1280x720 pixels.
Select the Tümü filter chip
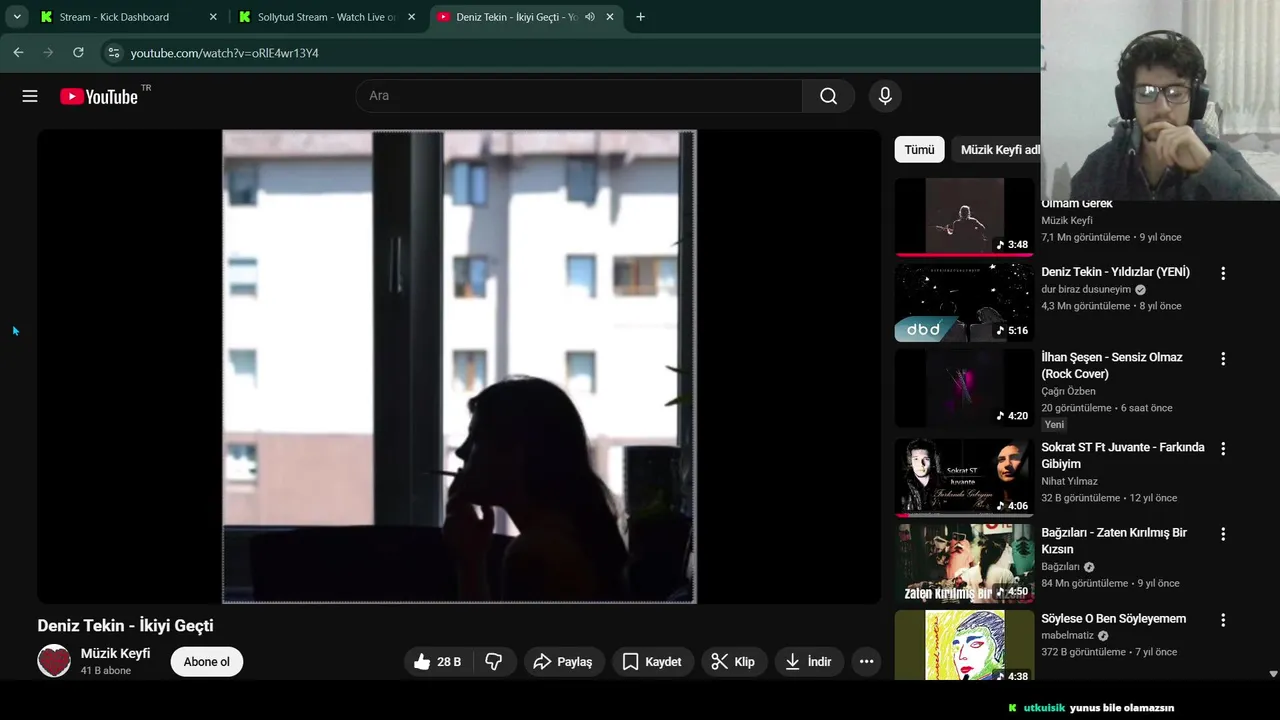click(919, 150)
